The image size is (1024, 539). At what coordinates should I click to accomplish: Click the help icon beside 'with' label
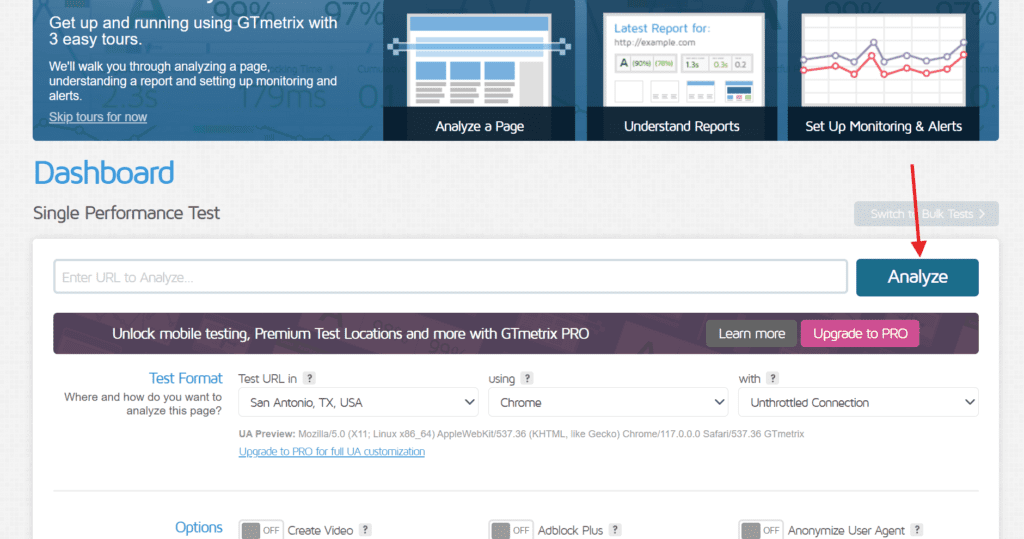[773, 378]
